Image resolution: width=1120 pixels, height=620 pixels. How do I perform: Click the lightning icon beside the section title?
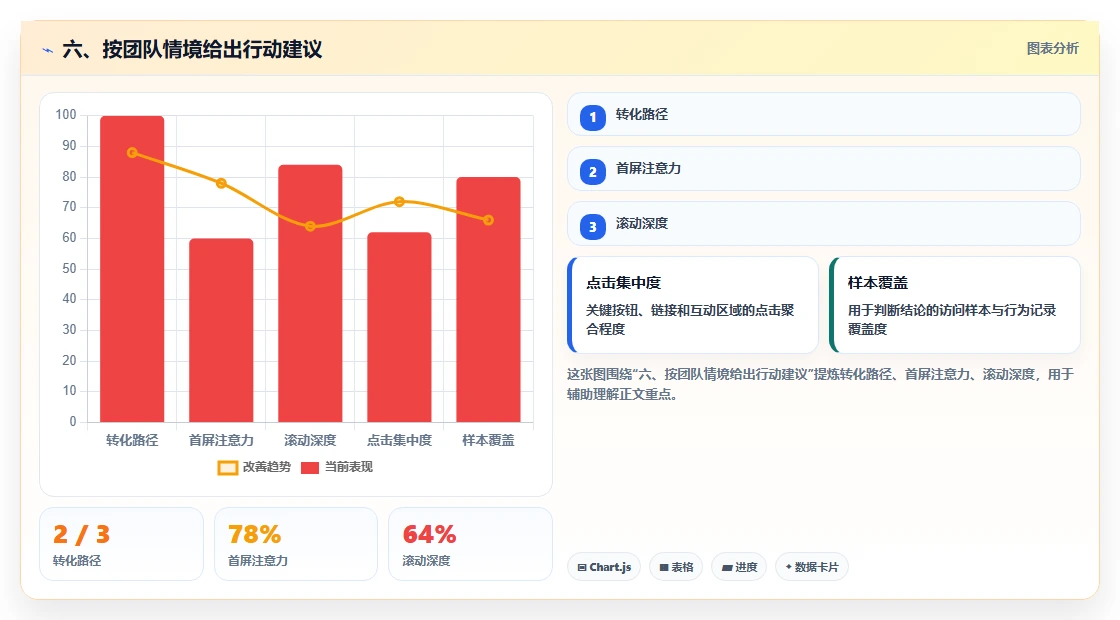point(48,50)
